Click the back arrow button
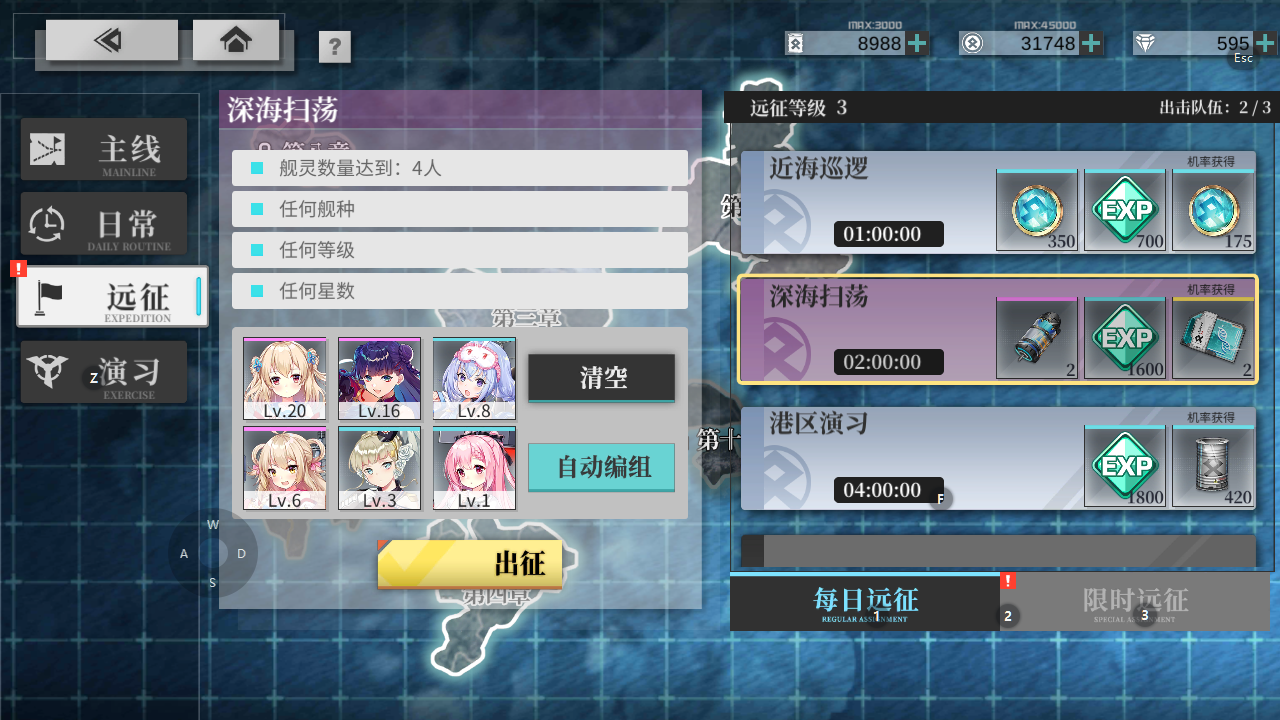 [x=111, y=40]
